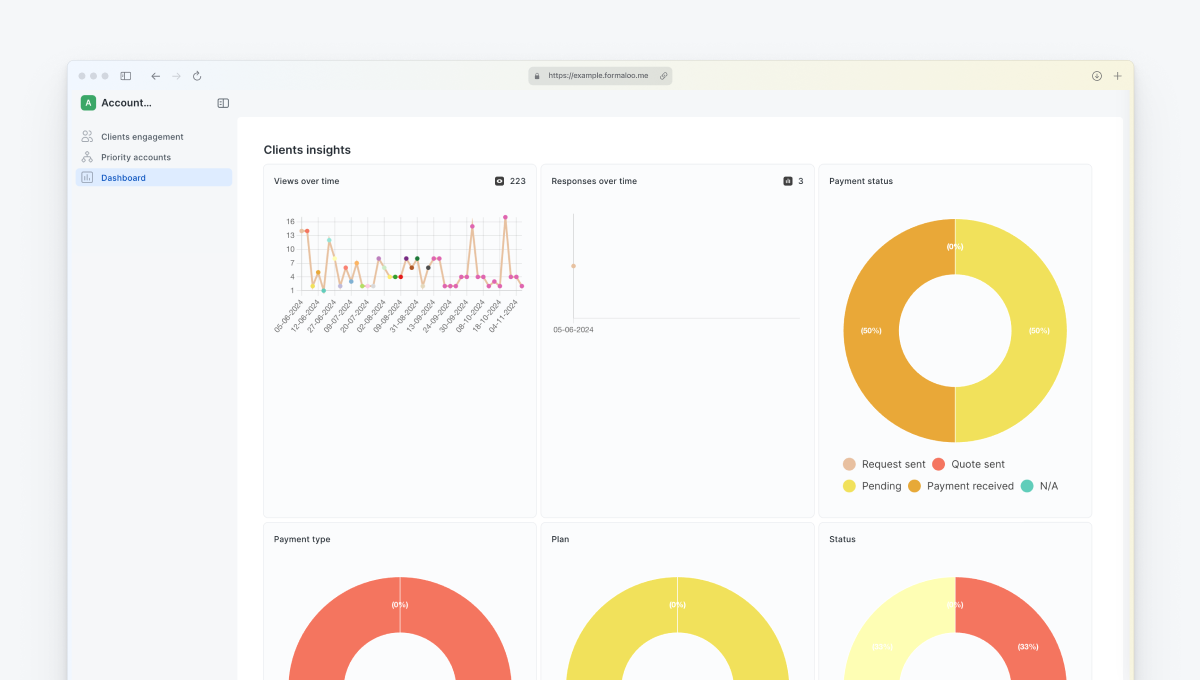
Task: Click the yellow Pending half of Payment status donut
Action: pos(1038,331)
